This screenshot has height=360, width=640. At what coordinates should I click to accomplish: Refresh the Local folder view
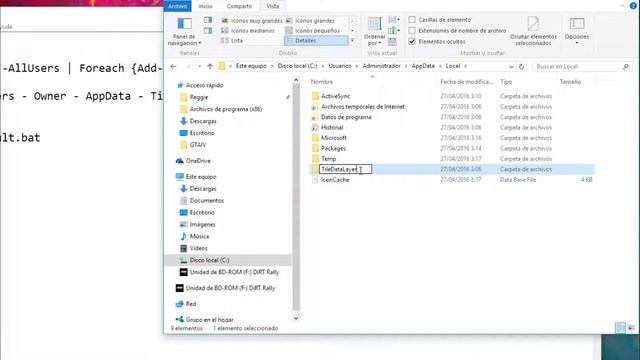point(521,66)
